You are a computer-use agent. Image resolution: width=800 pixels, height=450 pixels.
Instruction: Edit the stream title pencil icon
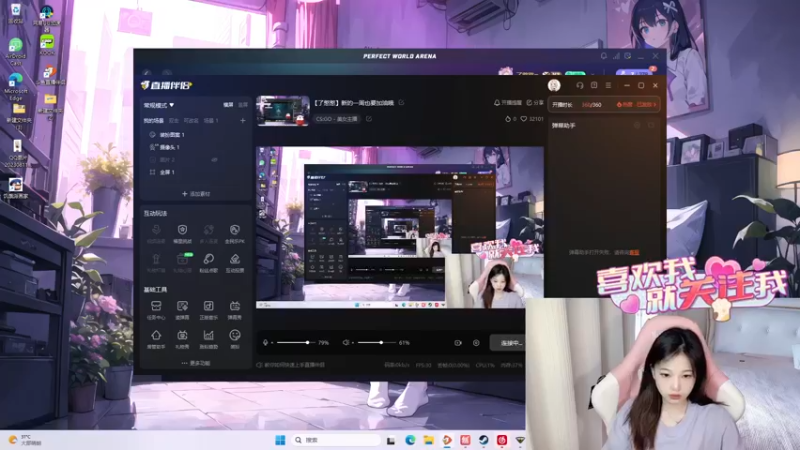click(402, 103)
